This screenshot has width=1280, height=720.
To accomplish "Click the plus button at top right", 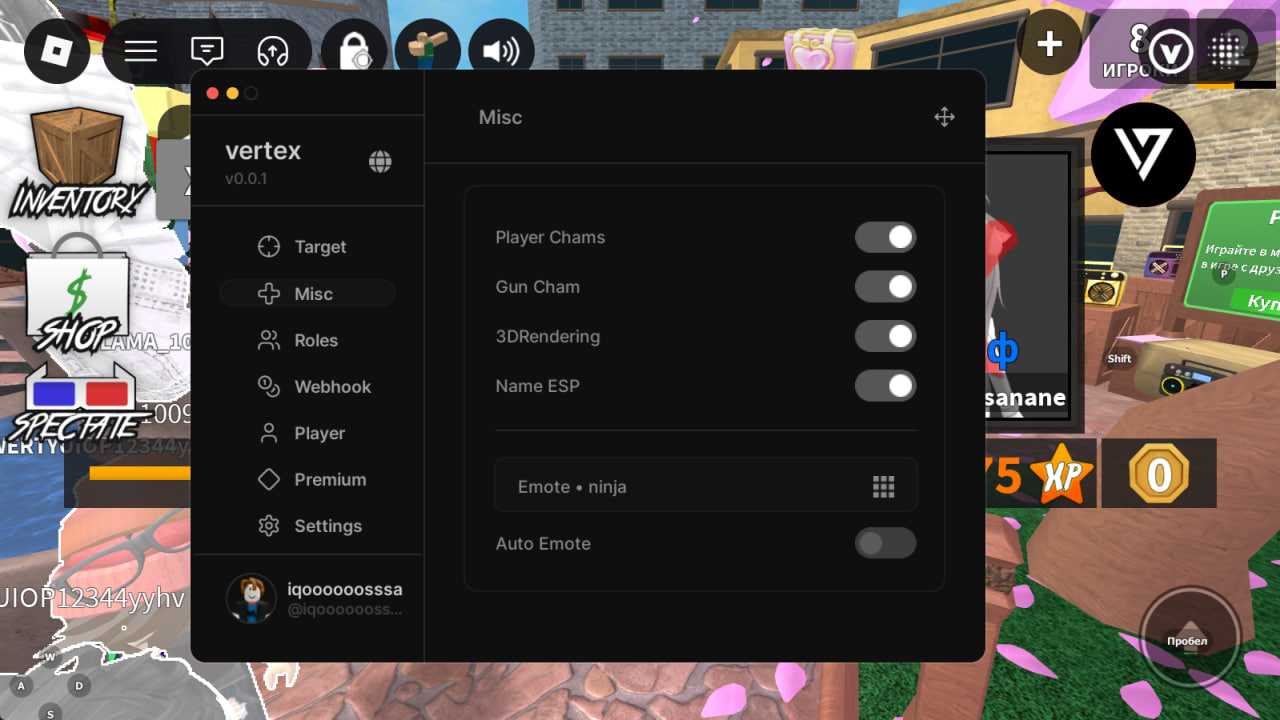I will pos(1049,44).
